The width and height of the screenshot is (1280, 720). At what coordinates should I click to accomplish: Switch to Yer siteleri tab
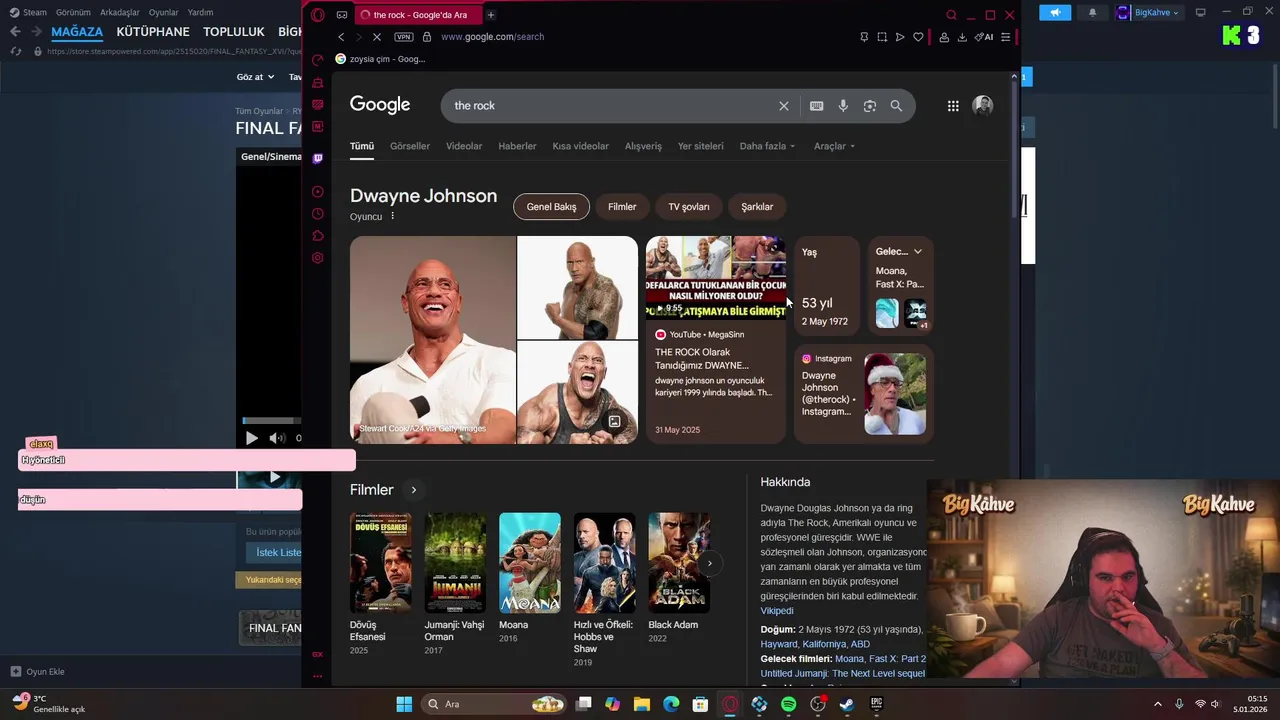[x=700, y=146]
